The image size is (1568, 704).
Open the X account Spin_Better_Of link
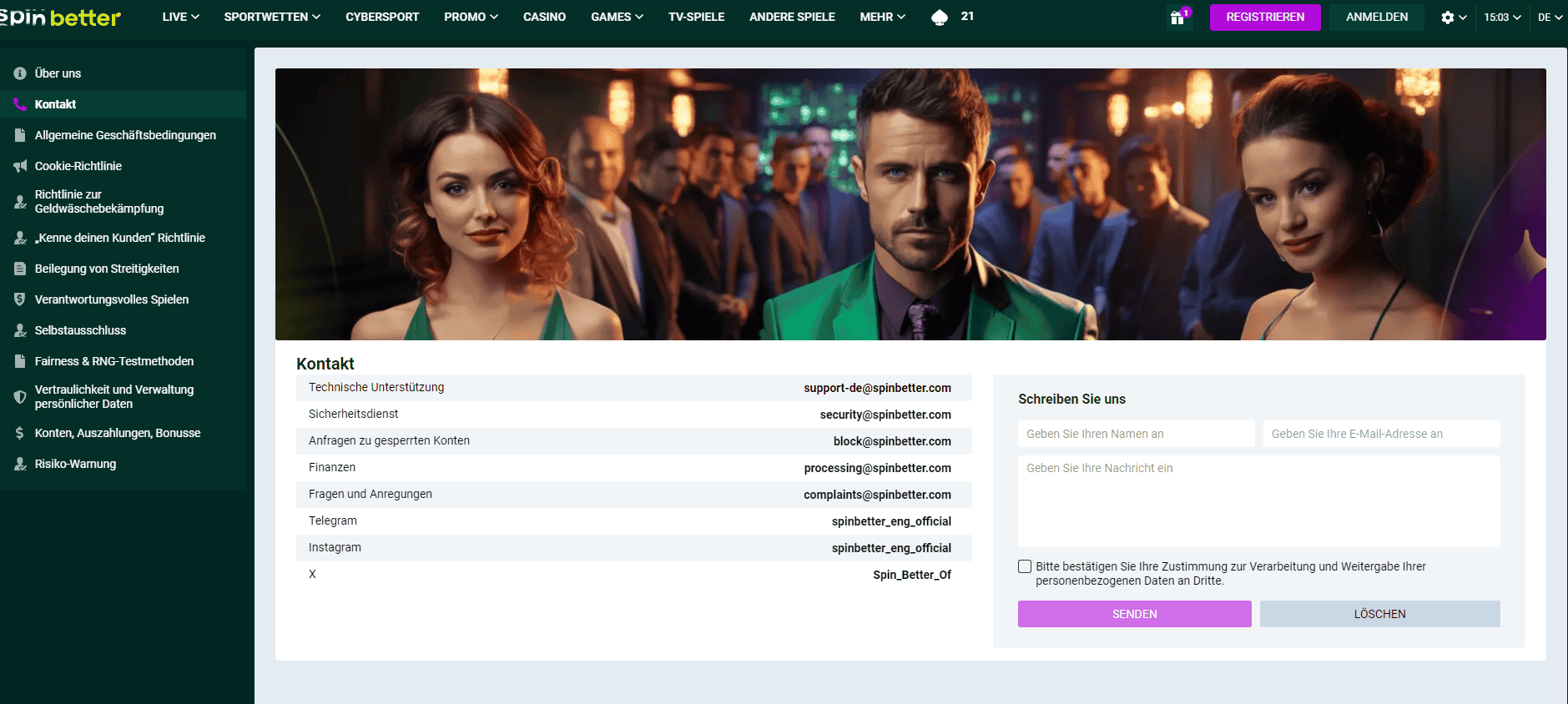(912, 575)
